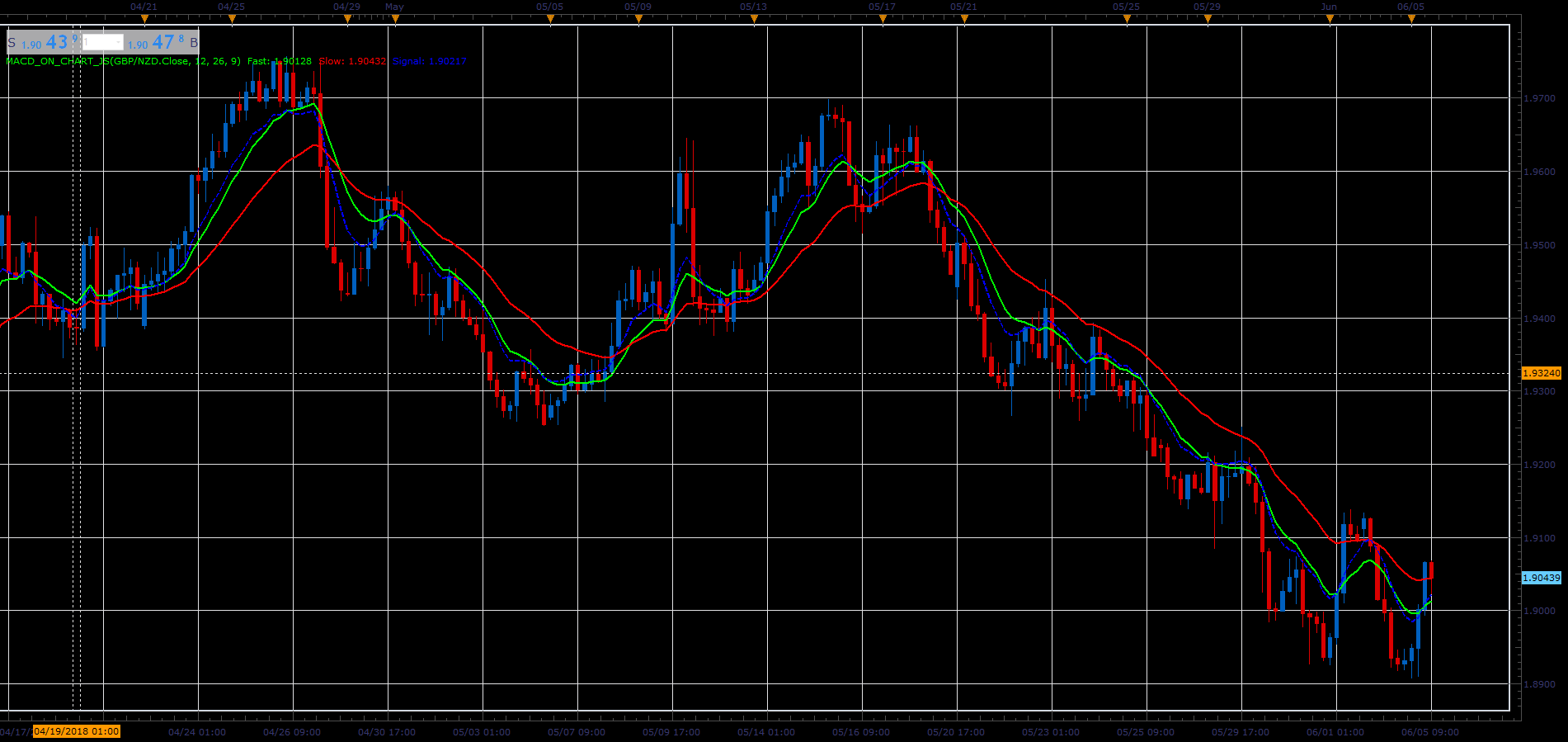This screenshot has height=742, width=1568.
Task: Click the 05/09 17:00 time axis label
Action: pyautogui.click(x=671, y=732)
